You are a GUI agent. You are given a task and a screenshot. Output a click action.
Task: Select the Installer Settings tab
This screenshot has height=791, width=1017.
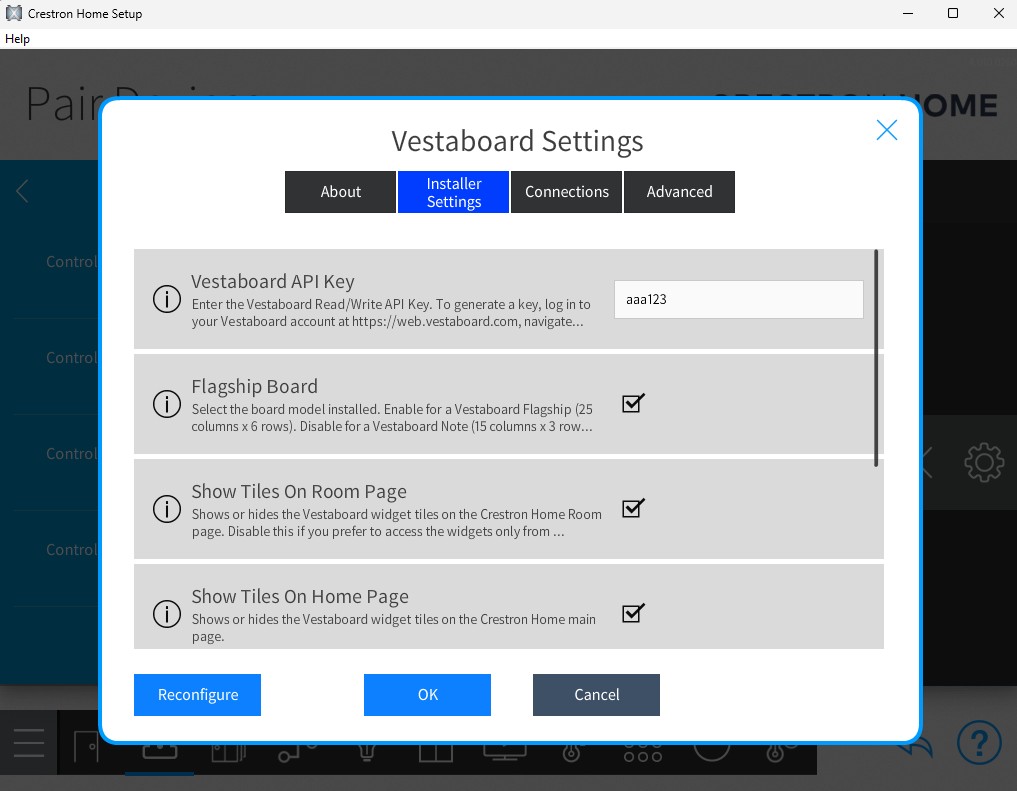coord(453,192)
